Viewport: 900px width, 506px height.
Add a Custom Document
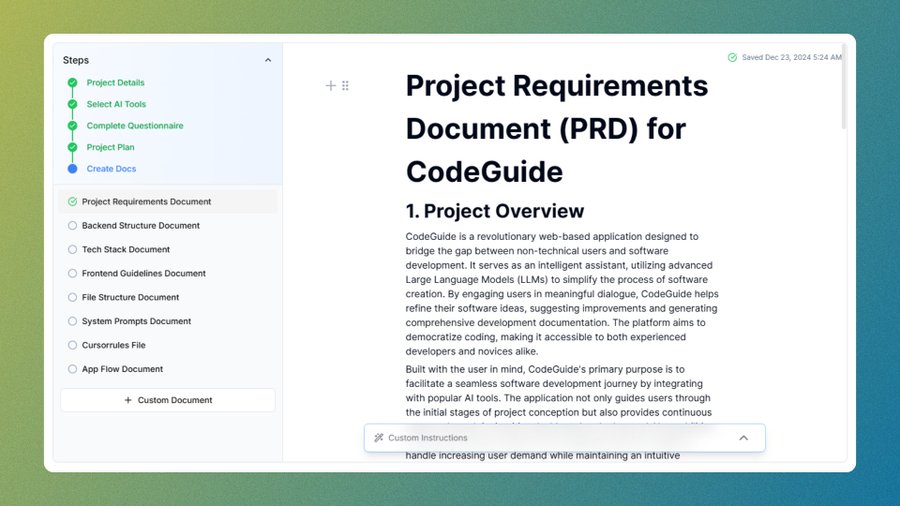pos(168,400)
